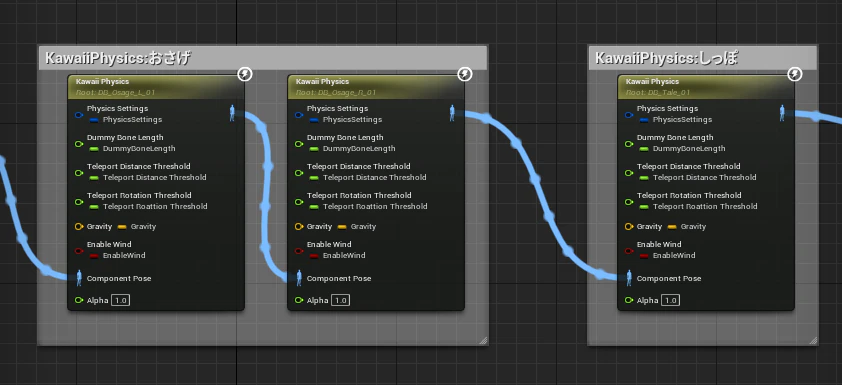Image resolution: width=842 pixels, height=385 pixels.
Task: Click Gravity input pin on DB_Osage_L_01 node
Action: point(79,227)
